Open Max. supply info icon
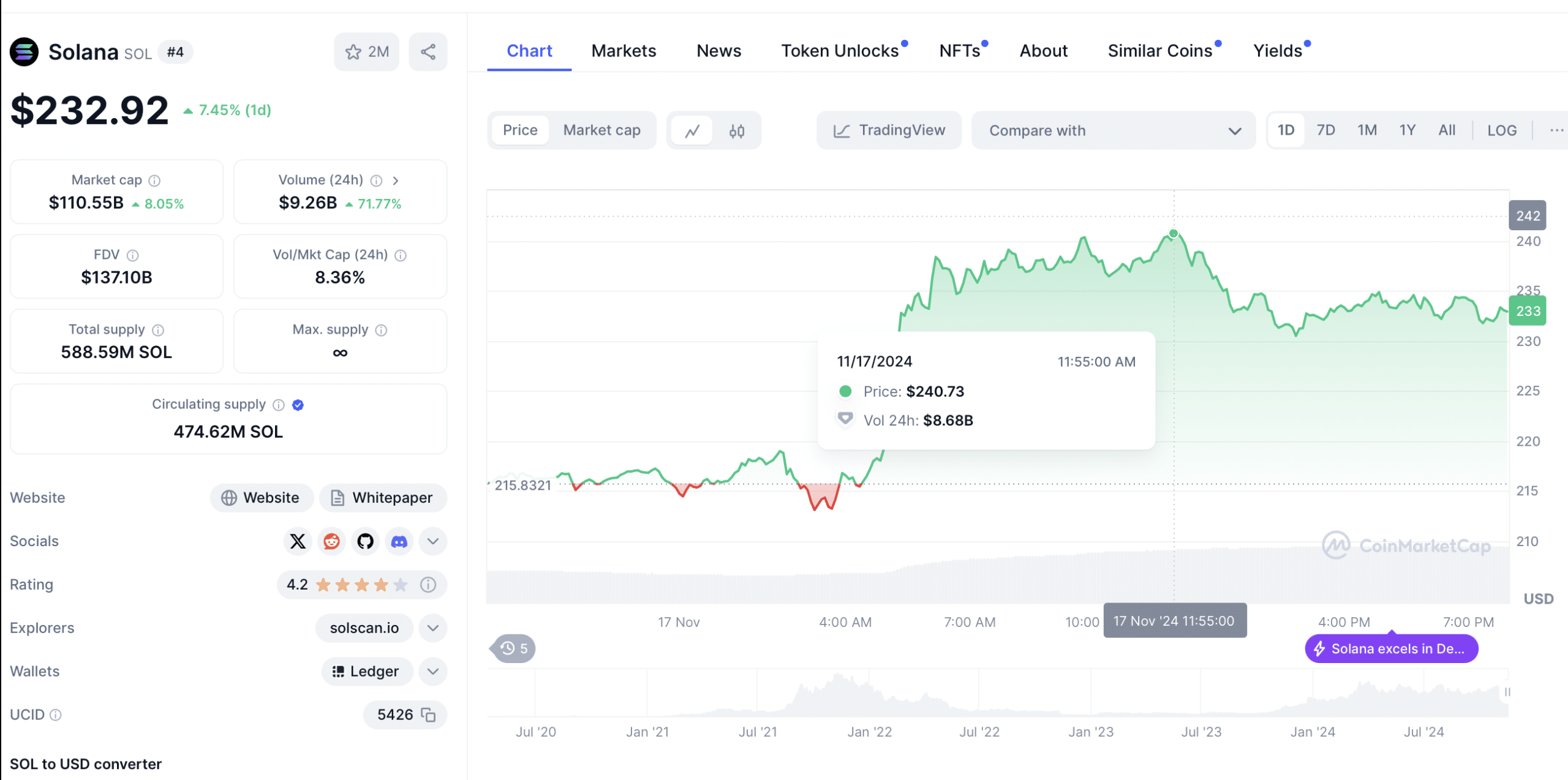Screen dimensions: 1568x780 click(x=381, y=330)
